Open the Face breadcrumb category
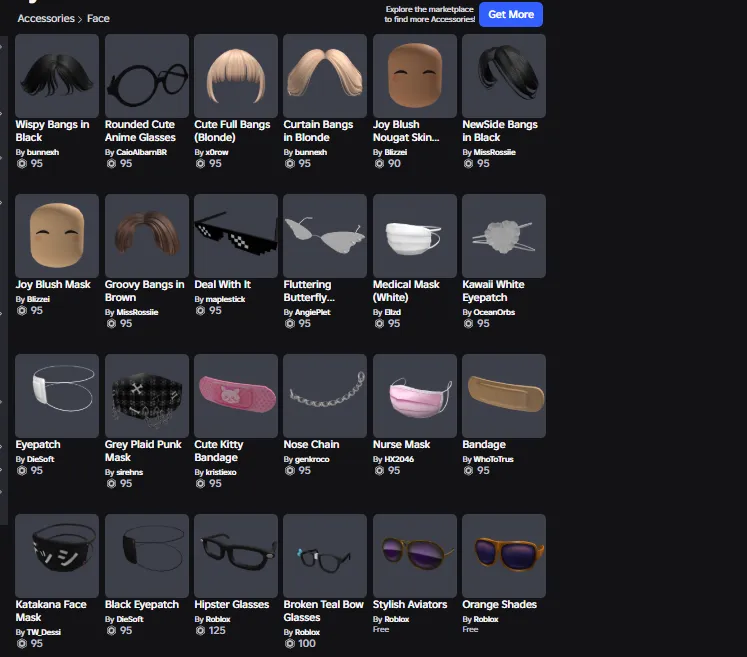 coord(98,18)
